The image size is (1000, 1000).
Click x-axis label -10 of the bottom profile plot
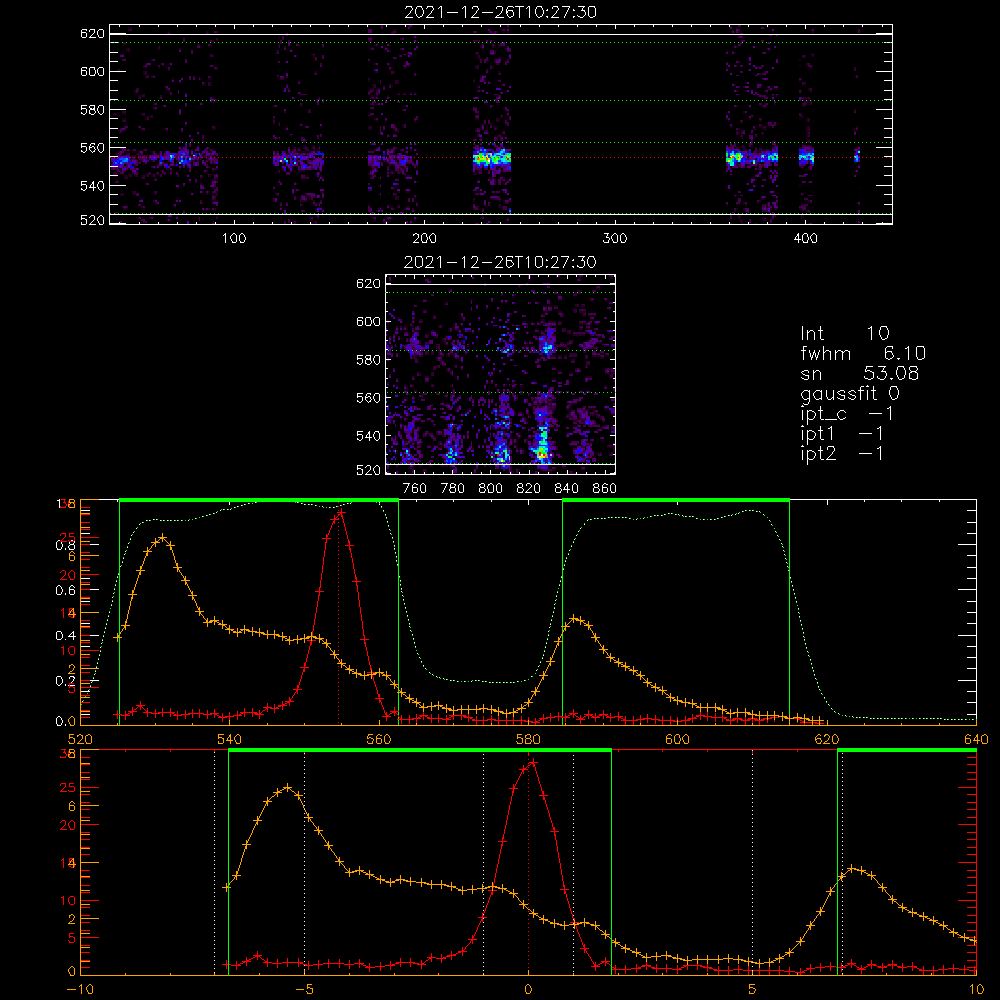point(80,990)
